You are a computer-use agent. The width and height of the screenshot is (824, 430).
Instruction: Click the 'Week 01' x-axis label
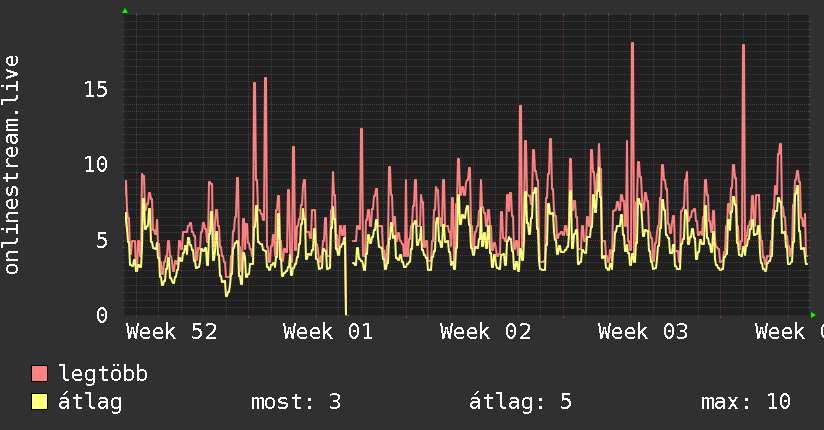(x=328, y=332)
